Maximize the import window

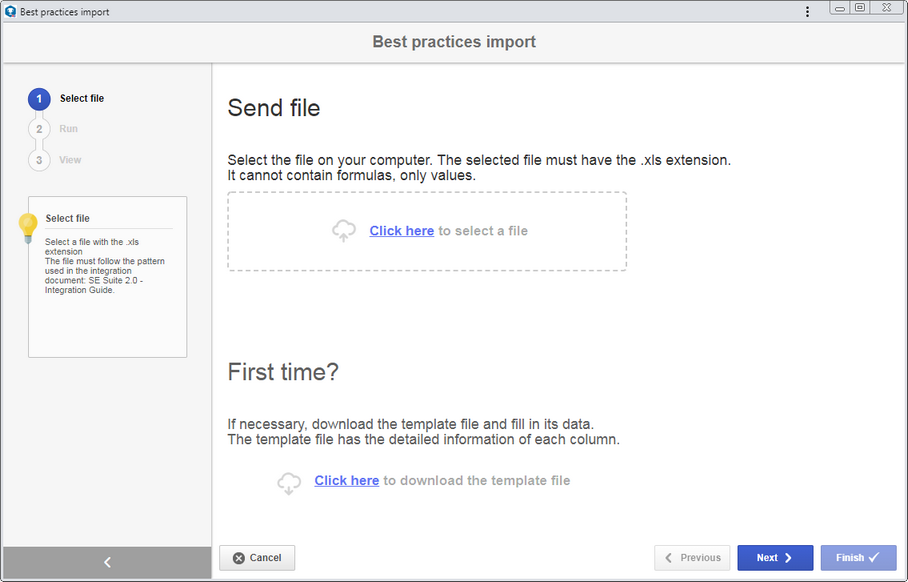(860, 8)
